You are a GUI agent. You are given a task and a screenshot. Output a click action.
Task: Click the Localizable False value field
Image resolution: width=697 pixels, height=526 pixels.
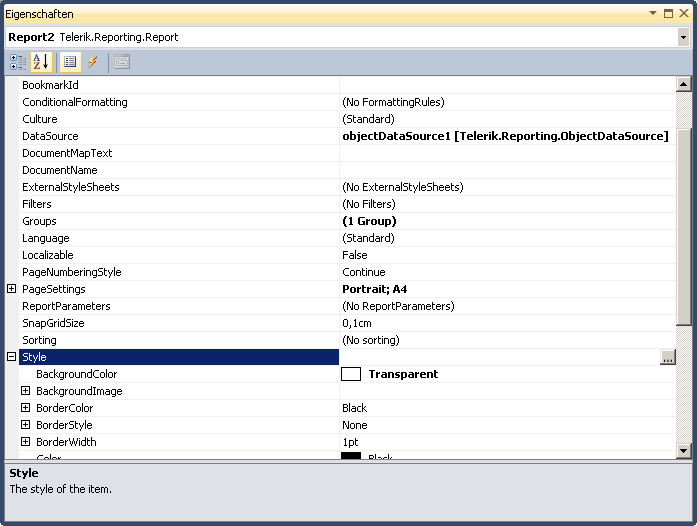[x=500, y=255]
